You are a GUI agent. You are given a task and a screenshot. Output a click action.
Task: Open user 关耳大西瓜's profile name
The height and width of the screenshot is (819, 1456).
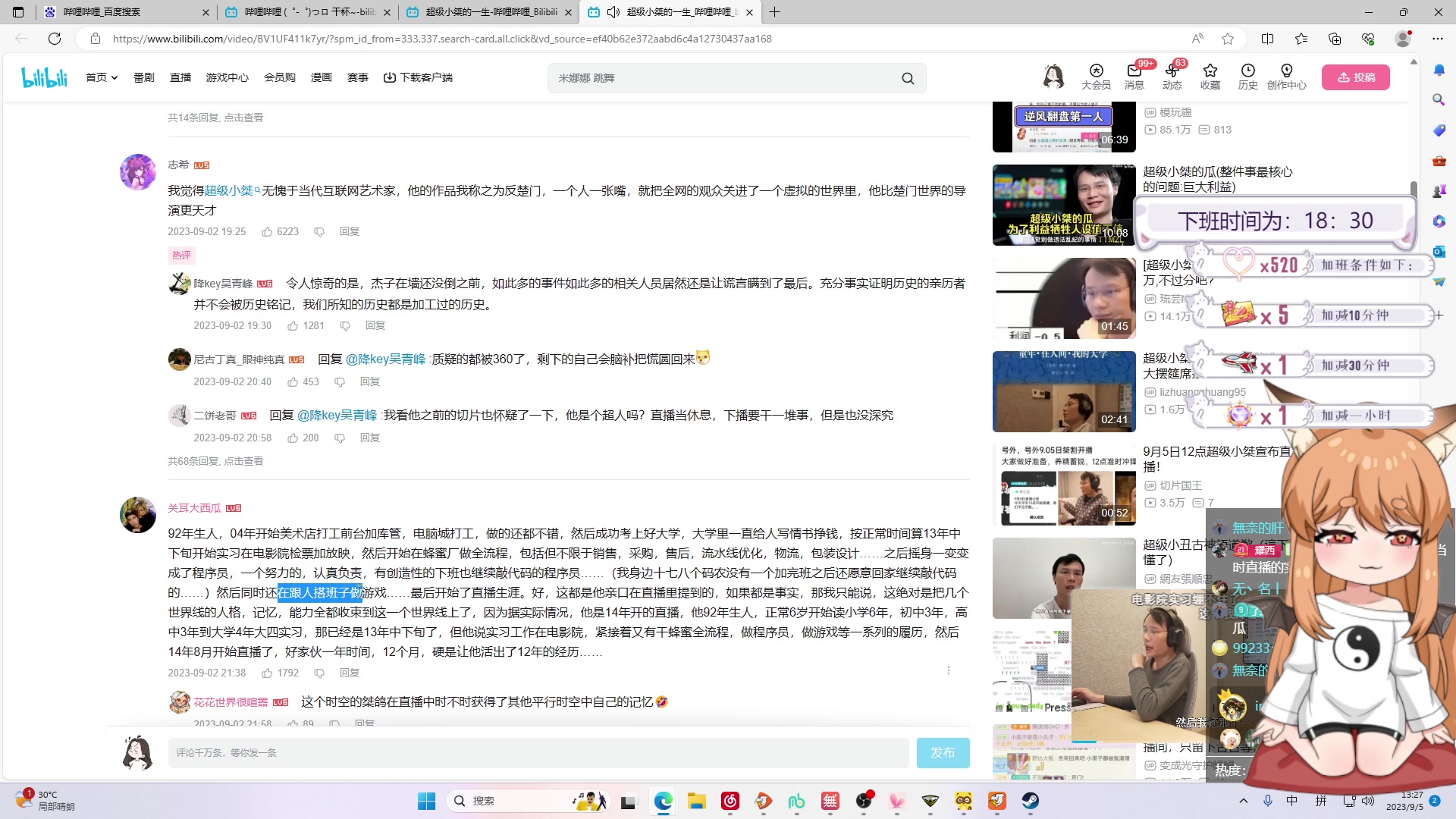(194, 508)
